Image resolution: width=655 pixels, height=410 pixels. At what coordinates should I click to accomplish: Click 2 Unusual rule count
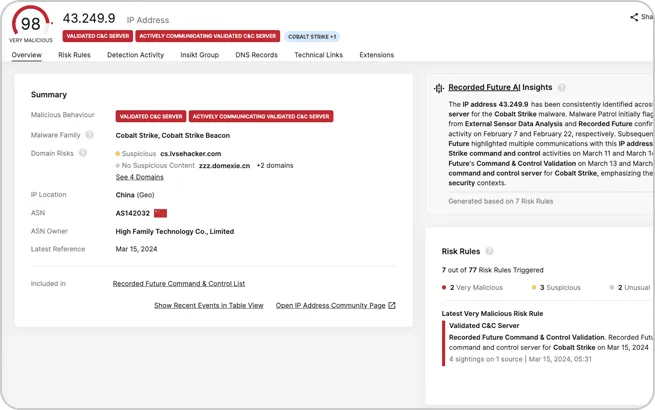(x=630, y=288)
